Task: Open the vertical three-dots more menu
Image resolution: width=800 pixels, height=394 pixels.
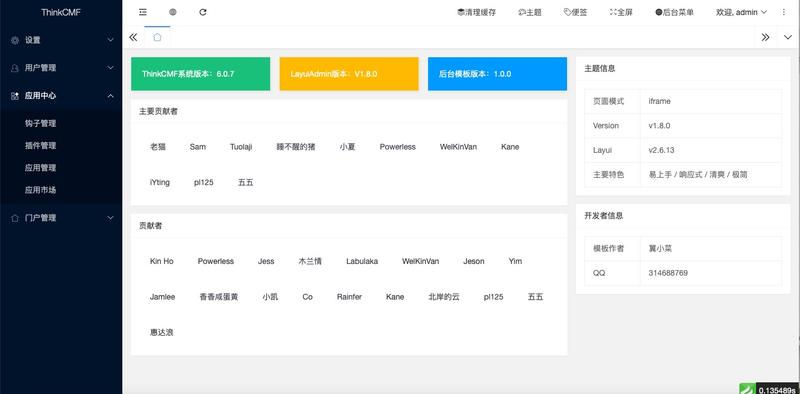Action: click(784, 12)
